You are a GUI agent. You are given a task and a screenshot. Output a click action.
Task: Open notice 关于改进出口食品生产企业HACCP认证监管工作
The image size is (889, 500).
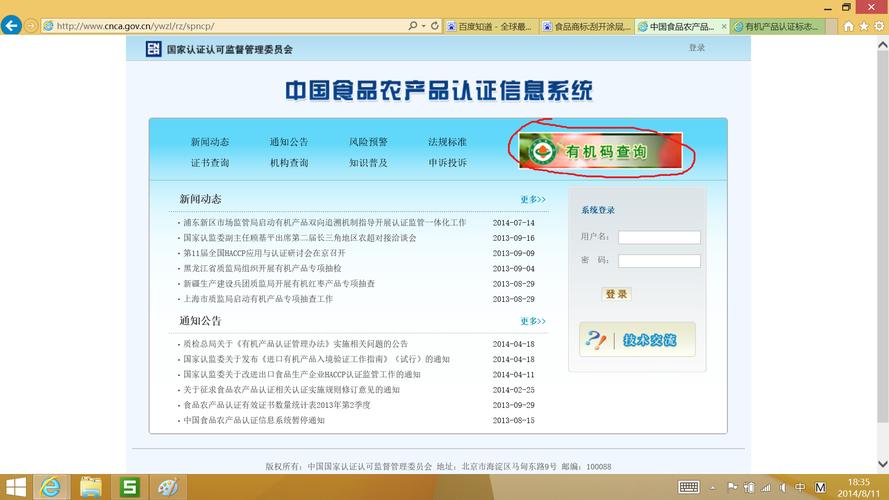click(302, 375)
